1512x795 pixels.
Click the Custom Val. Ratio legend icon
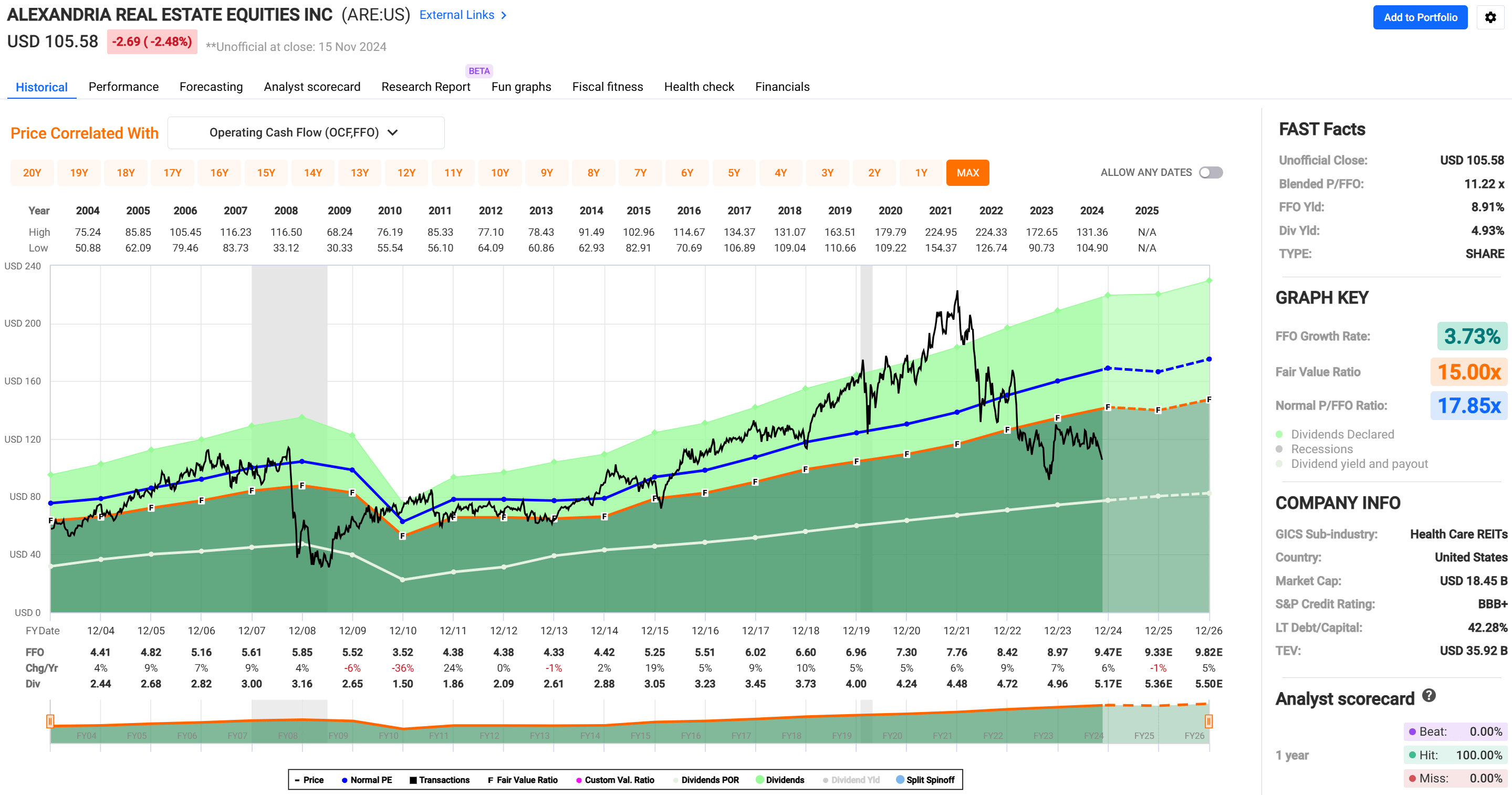pyautogui.click(x=579, y=780)
